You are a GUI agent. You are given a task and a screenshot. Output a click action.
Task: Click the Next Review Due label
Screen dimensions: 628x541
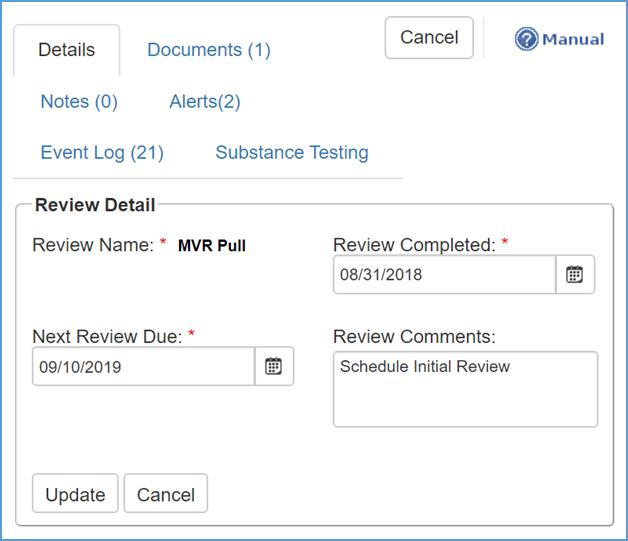[106, 337]
